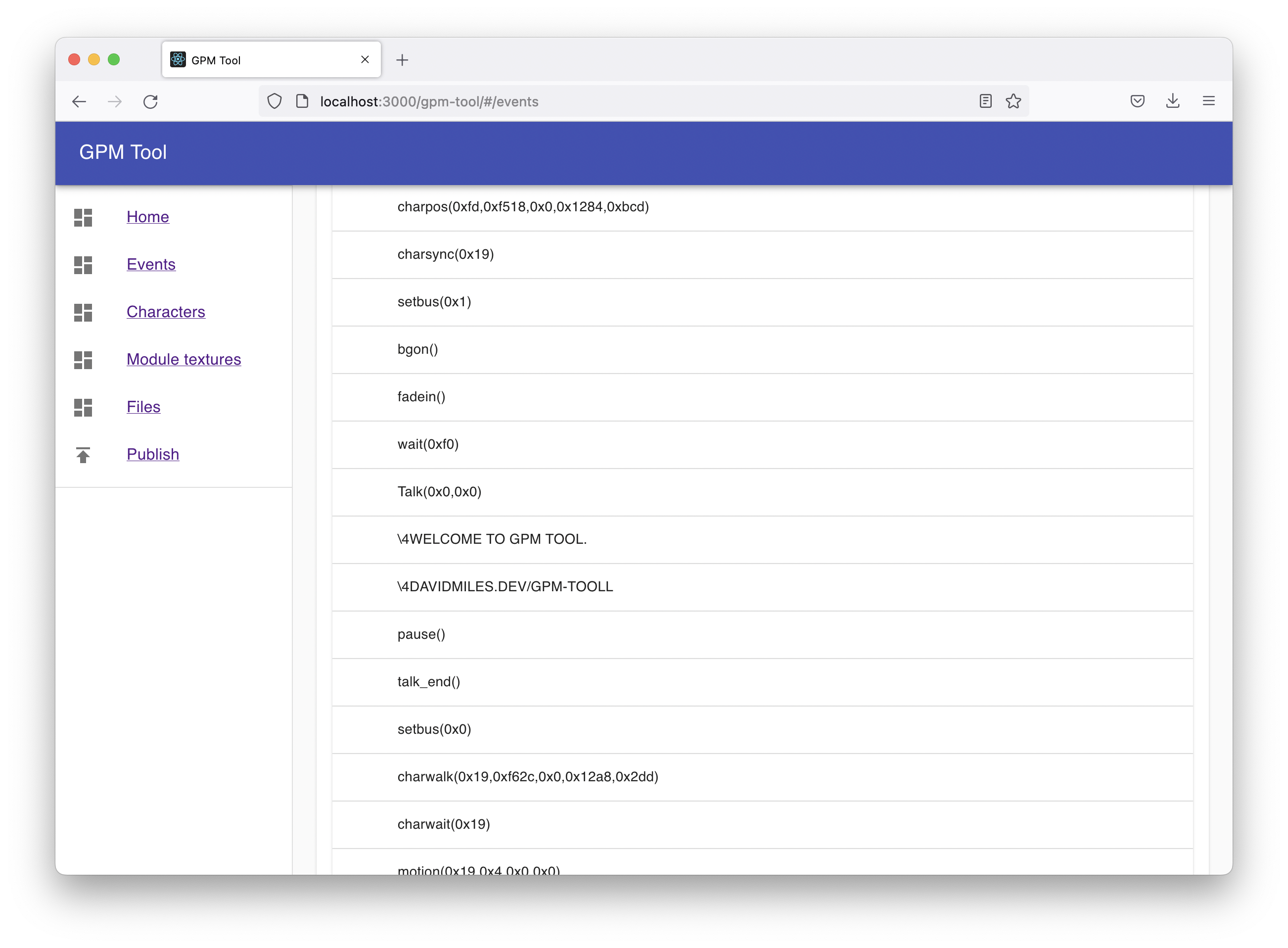Select the talk_end() row
The width and height of the screenshot is (1288, 948).
pyautogui.click(x=763, y=682)
